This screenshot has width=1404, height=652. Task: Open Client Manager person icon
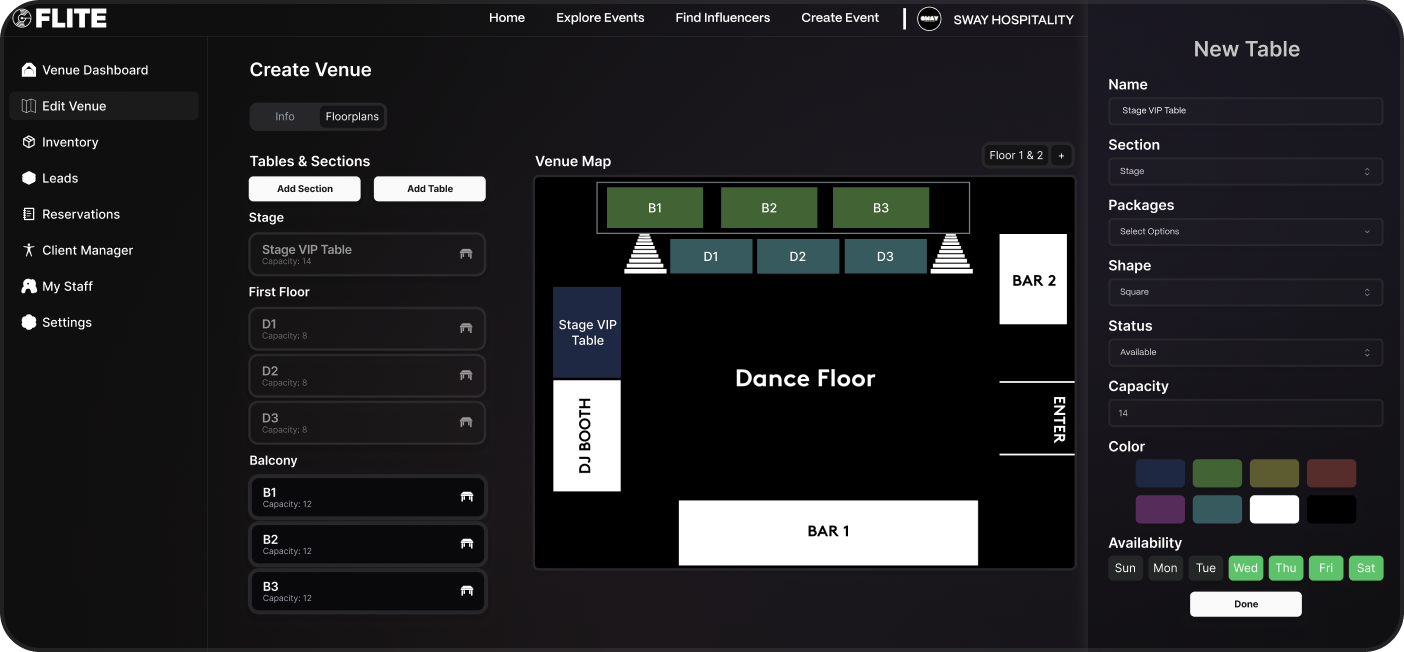pos(29,250)
